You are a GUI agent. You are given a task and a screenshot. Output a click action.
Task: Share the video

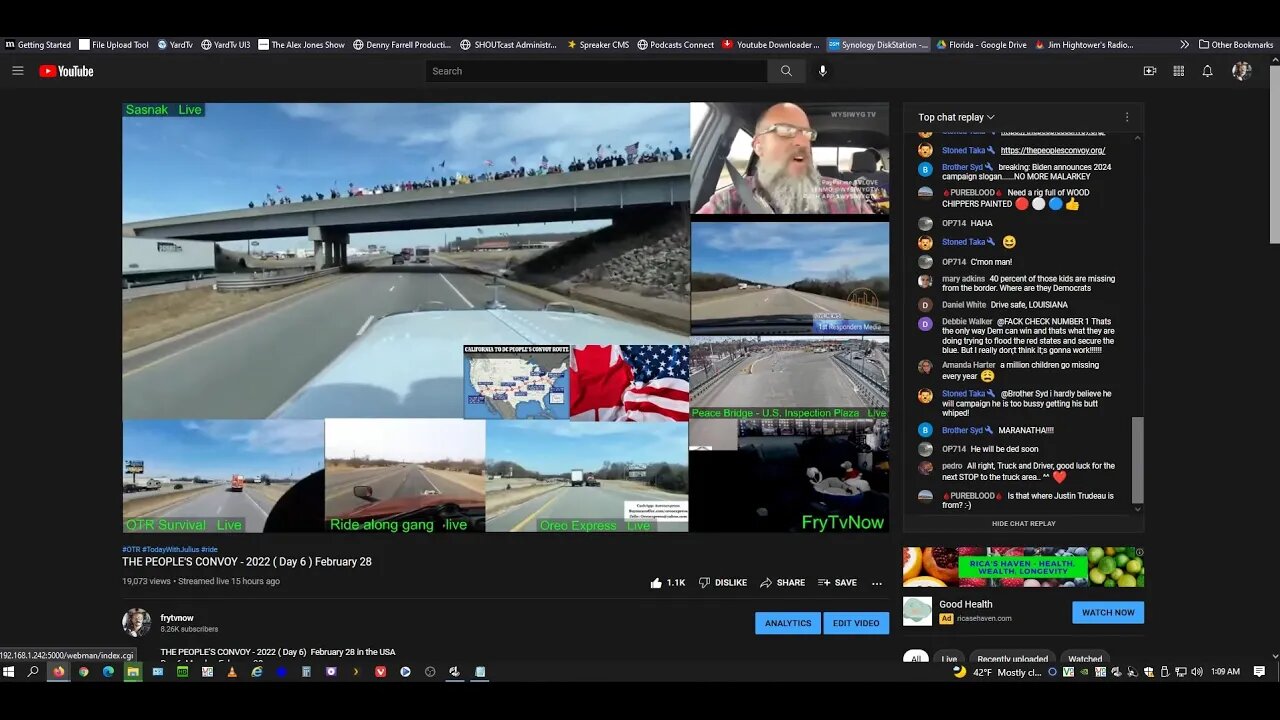(x=782, y=582)
